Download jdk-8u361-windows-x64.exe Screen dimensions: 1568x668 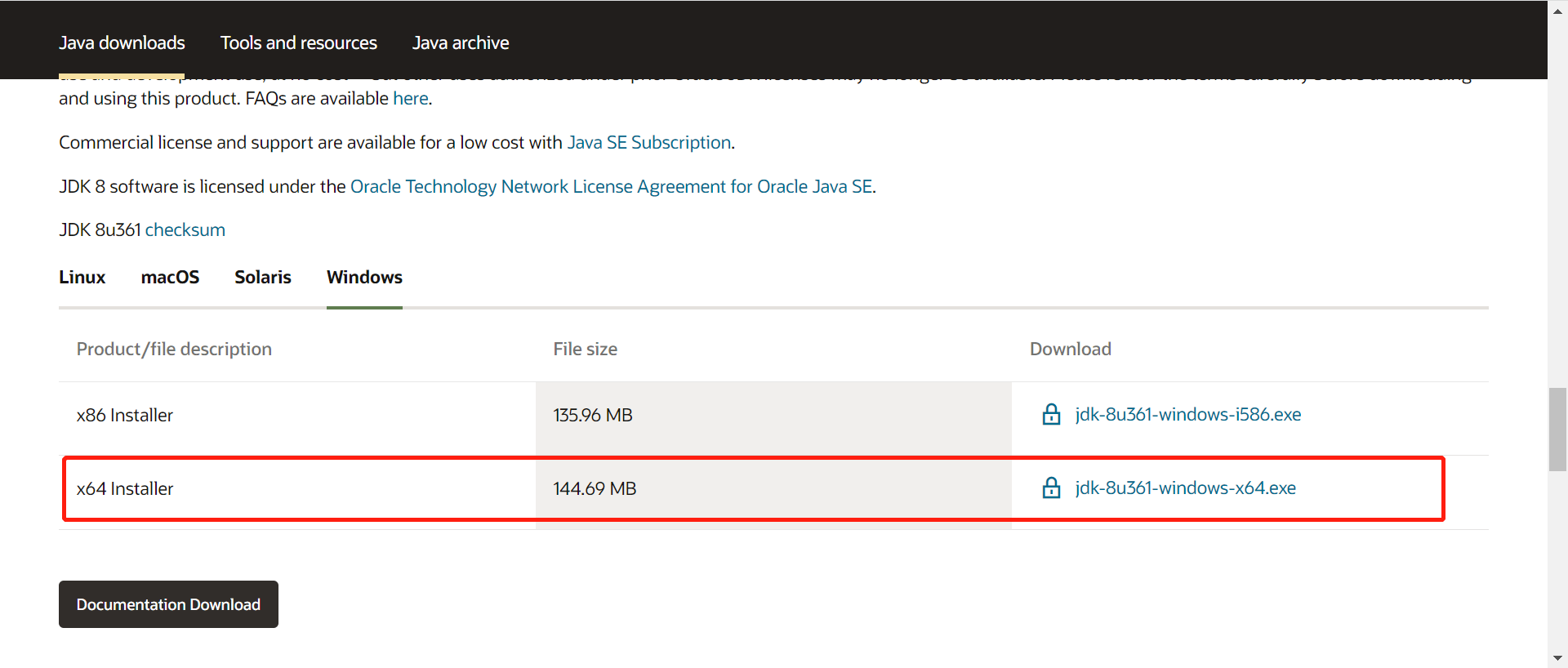pos(1186,488)
